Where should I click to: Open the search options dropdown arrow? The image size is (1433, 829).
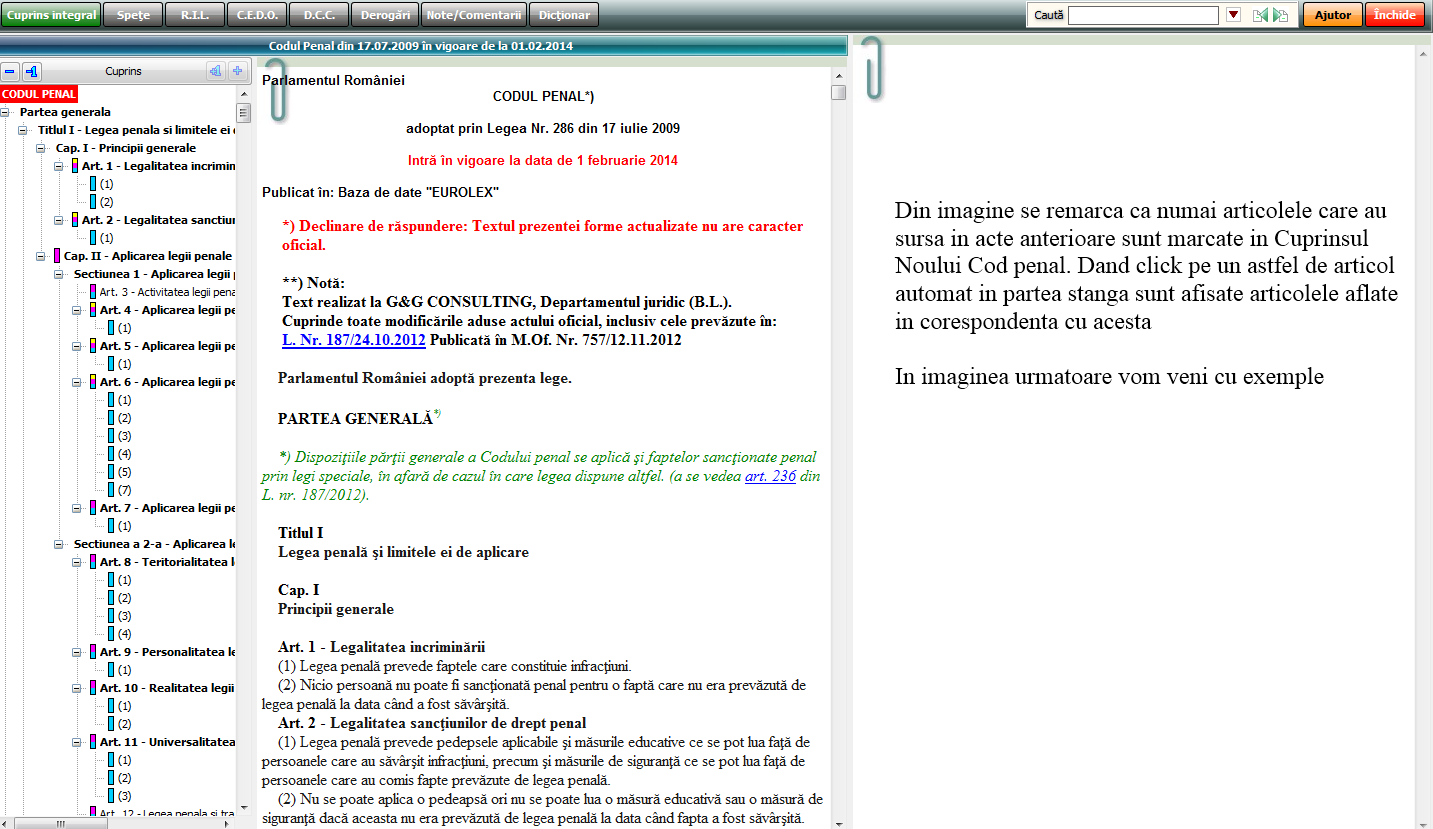tap(1233, 15)
